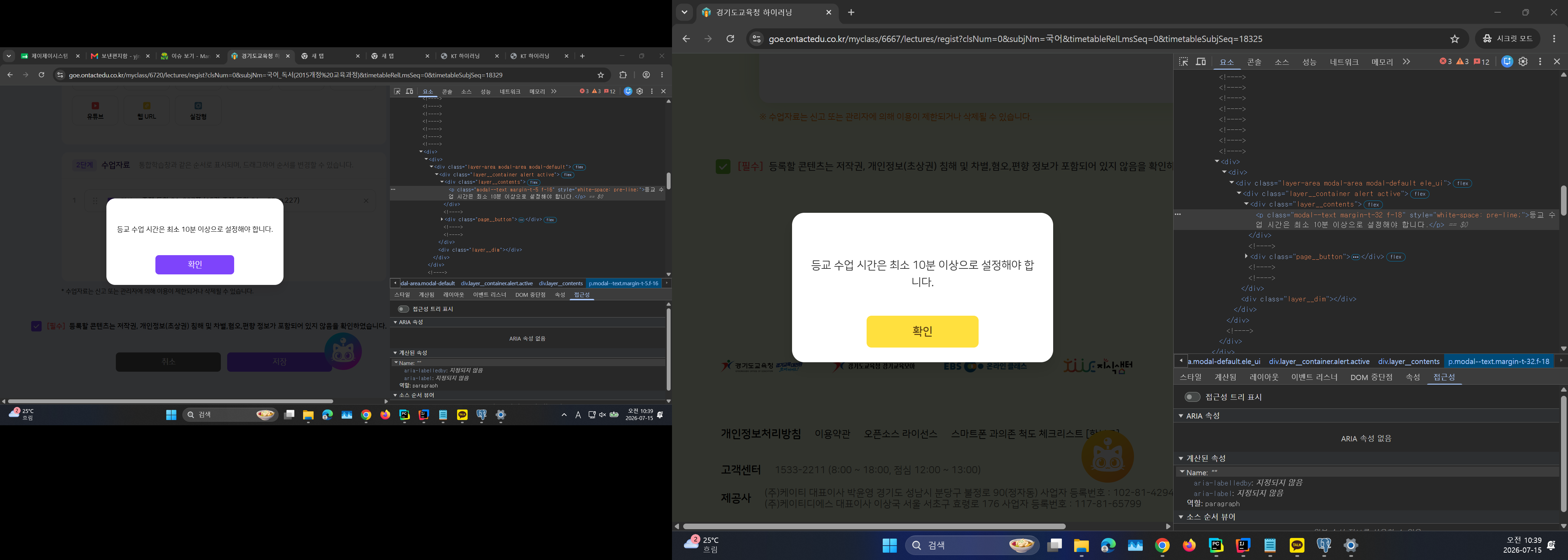Open PyCharm from the right taskbar
This screenshot has width=1568, height=560.
pyautogui.click(x=1216, y=545)
